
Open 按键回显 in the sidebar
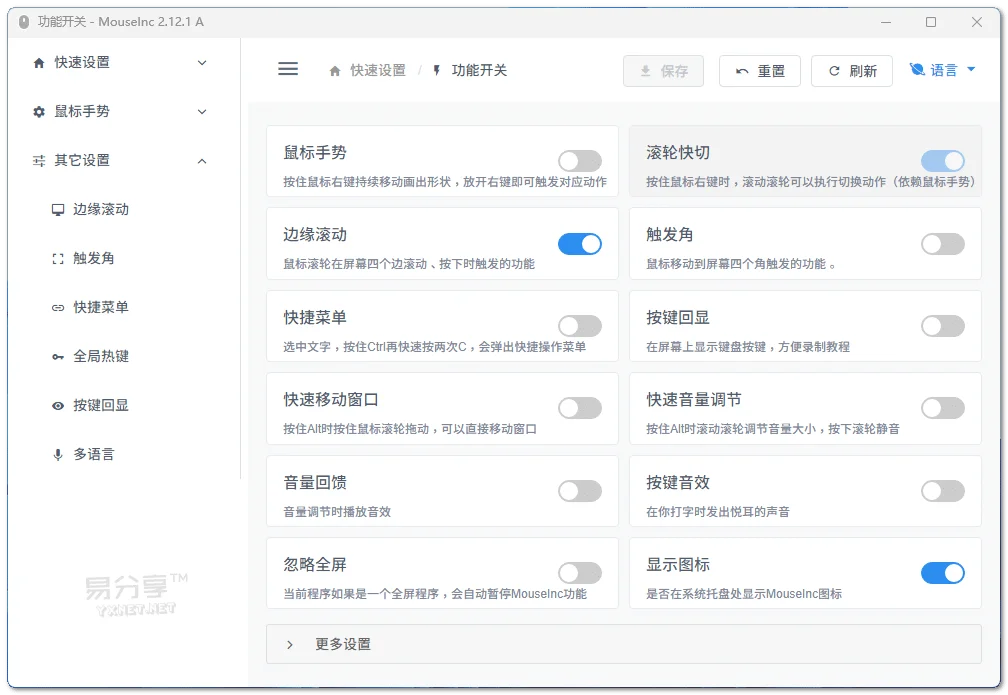101,406
